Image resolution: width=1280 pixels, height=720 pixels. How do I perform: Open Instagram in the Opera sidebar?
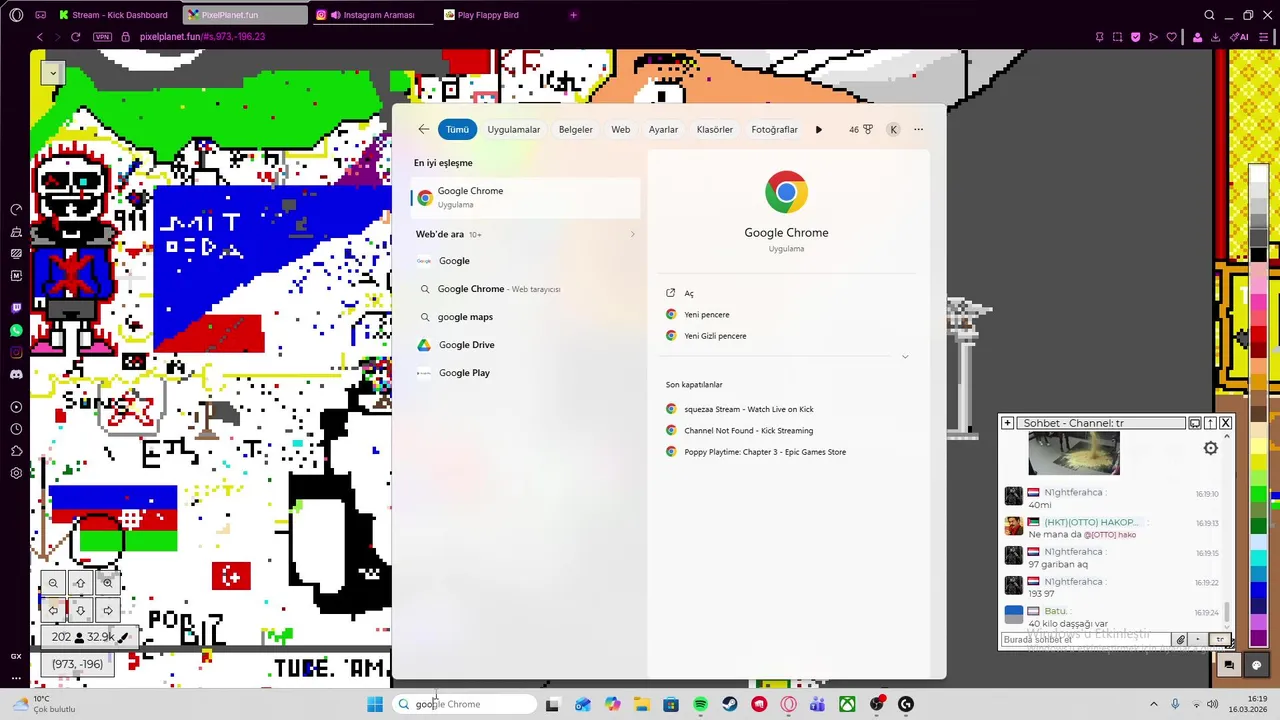click(16, 352)
